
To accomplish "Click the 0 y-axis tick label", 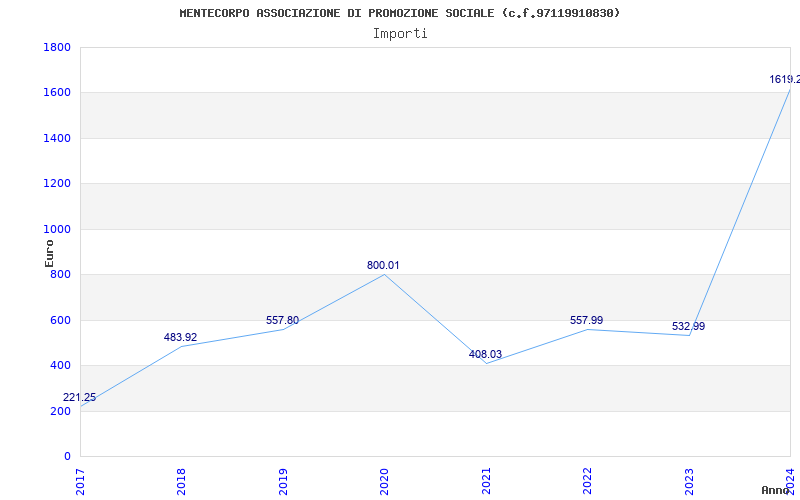I will [x=67, y=457].
